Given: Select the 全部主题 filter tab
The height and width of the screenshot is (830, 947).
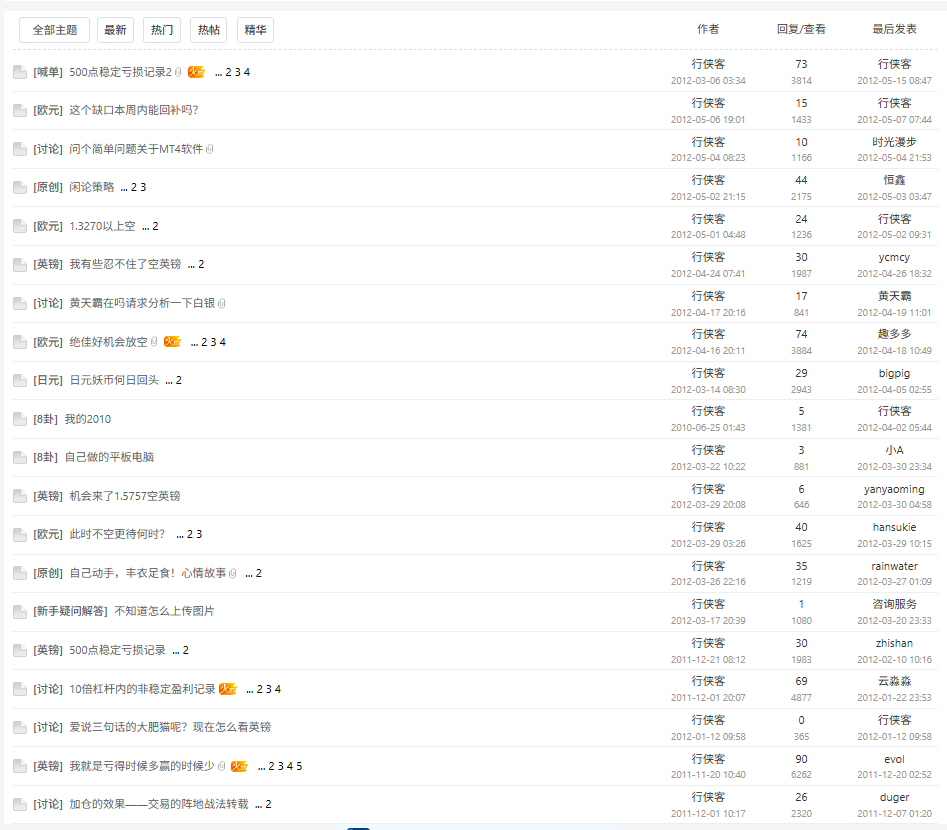Looking at the screenshot, I should pyautogui.click(x=54, y=30).
